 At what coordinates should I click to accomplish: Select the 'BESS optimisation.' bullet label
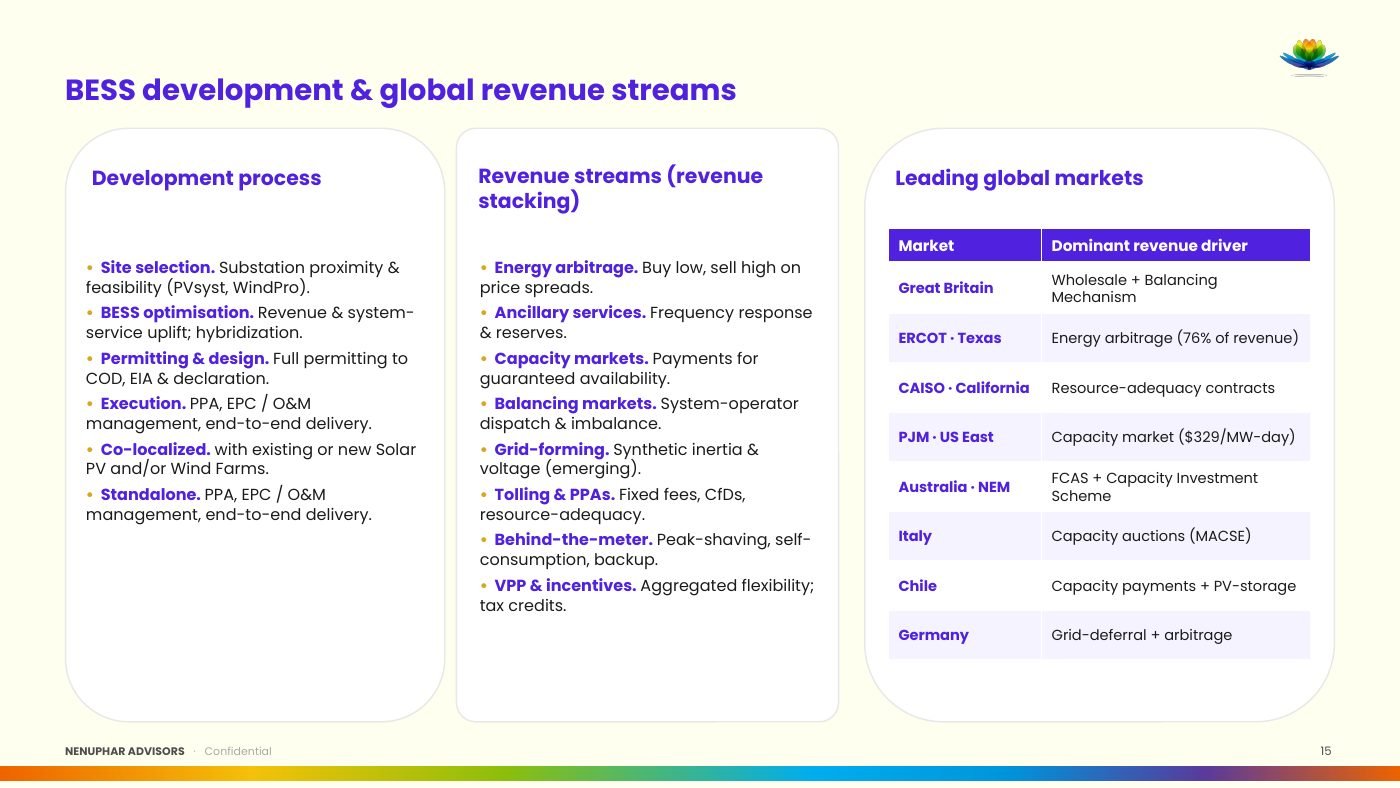(177, 312)
